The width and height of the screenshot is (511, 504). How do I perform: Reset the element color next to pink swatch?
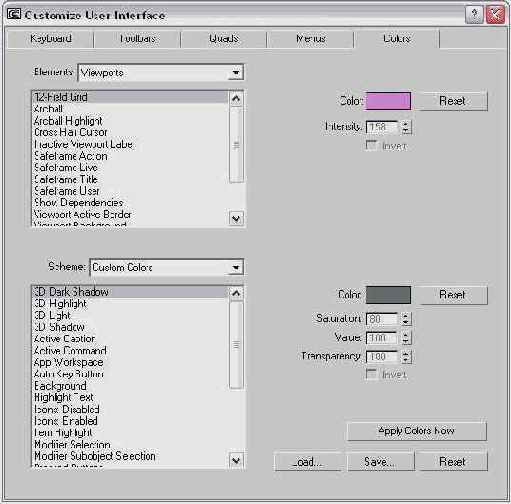452,101
